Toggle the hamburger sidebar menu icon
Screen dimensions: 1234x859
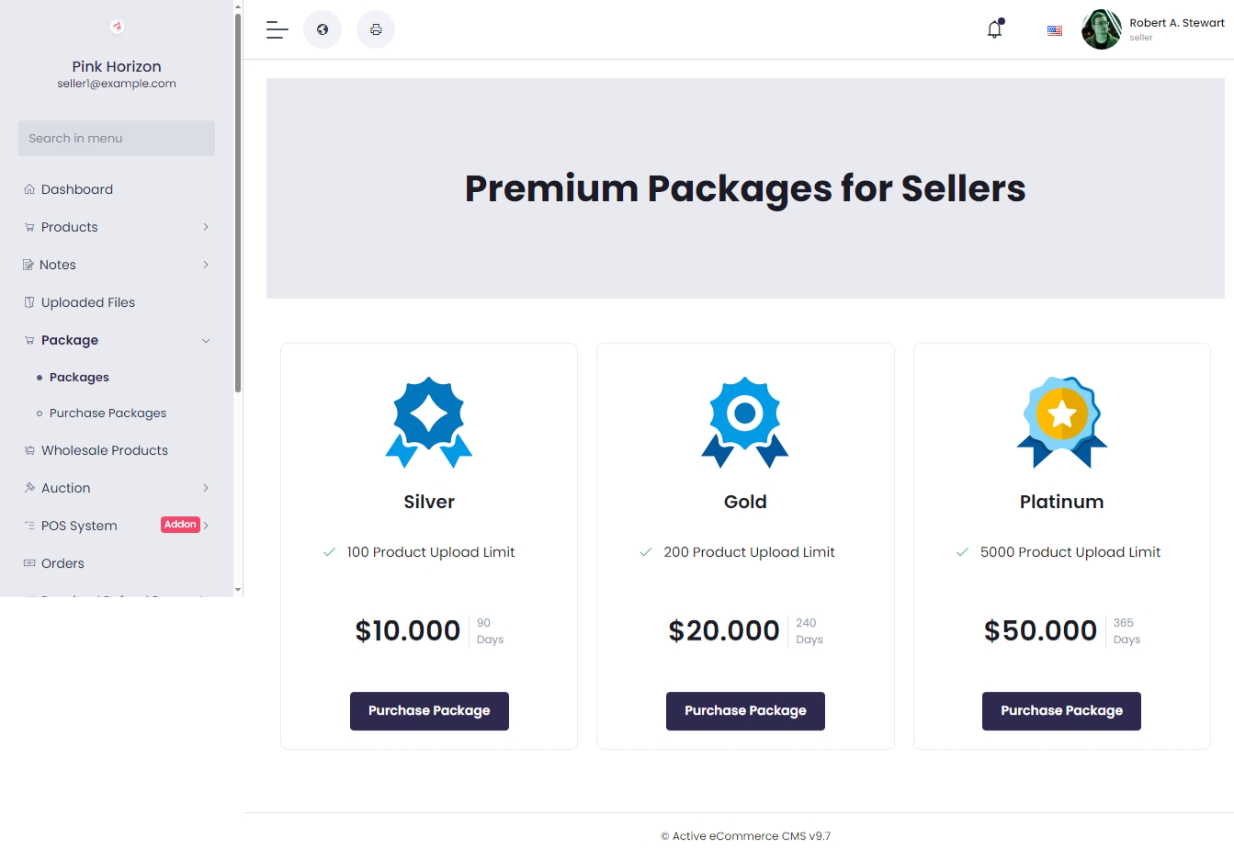(x=277, y=30)
